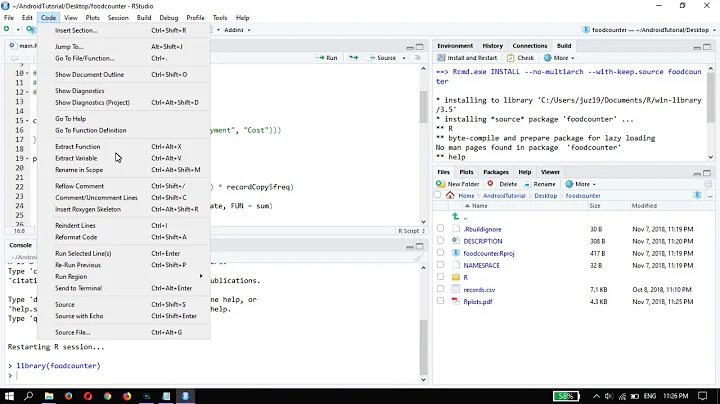Maximize the Console pane
The height and width of the screenshot is (404, 720).
click(420, 247)
